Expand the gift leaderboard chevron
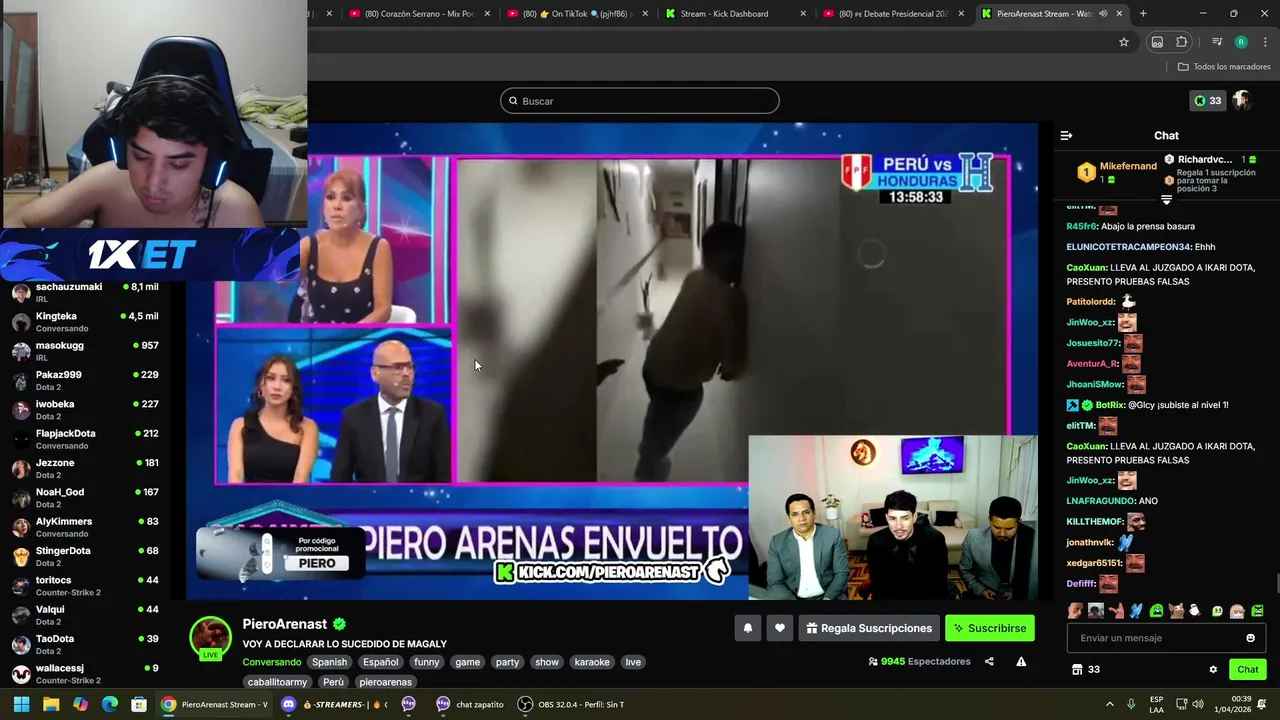 click(1166, 200)
